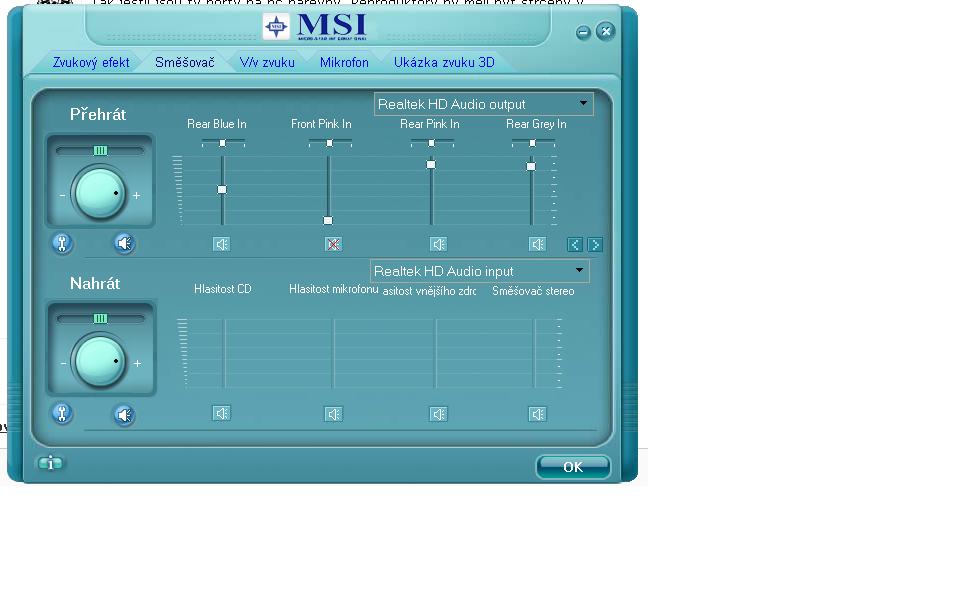Open the Zvukový efekt tab

[x=91, y=63]
